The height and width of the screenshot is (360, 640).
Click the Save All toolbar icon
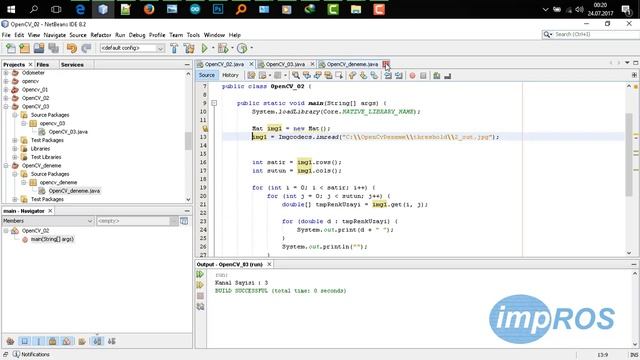click(53, 48)
